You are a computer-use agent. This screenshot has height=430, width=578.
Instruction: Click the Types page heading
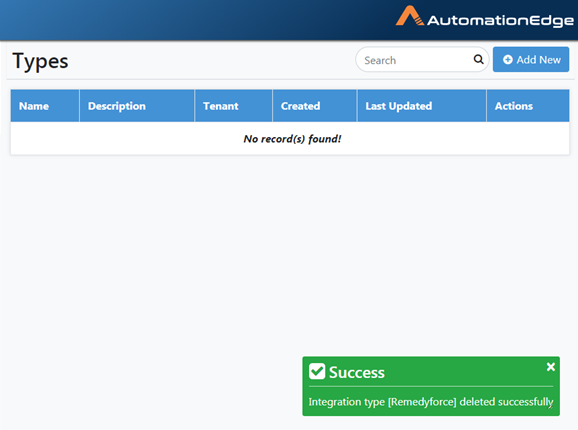click(40, 61)
